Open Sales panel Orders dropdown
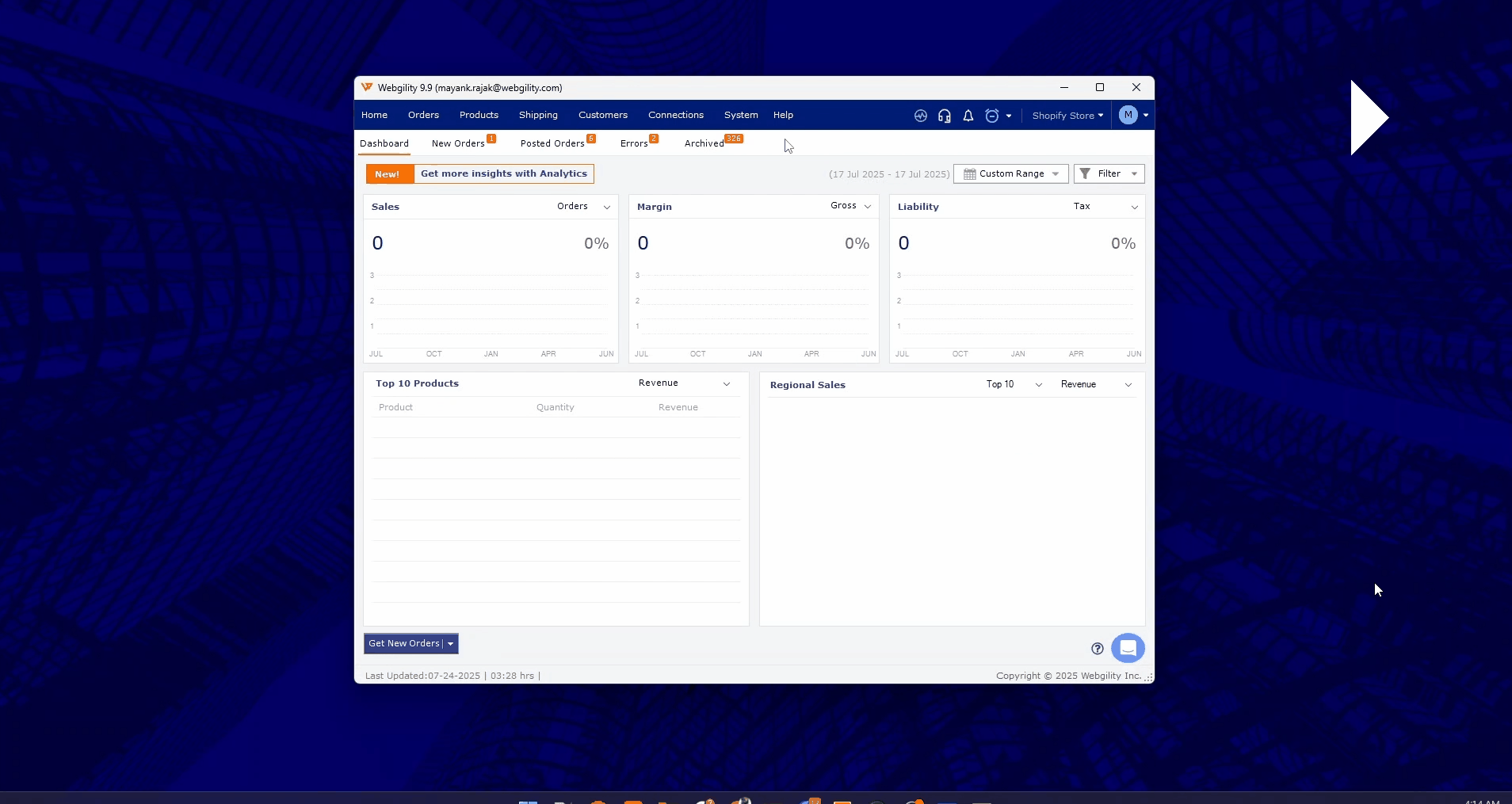Viewport: 1512px width, 804px height. tap(583, 207)
